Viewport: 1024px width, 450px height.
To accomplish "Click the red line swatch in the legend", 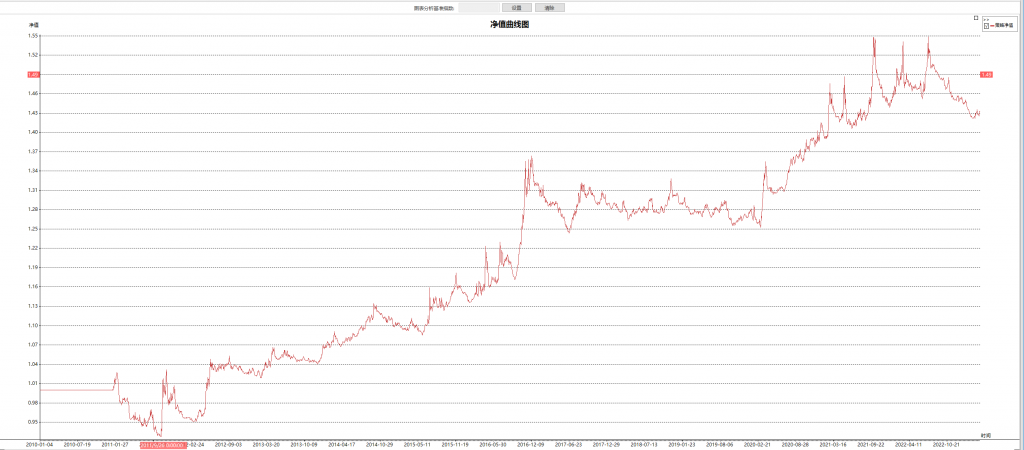I will point(992,25).
